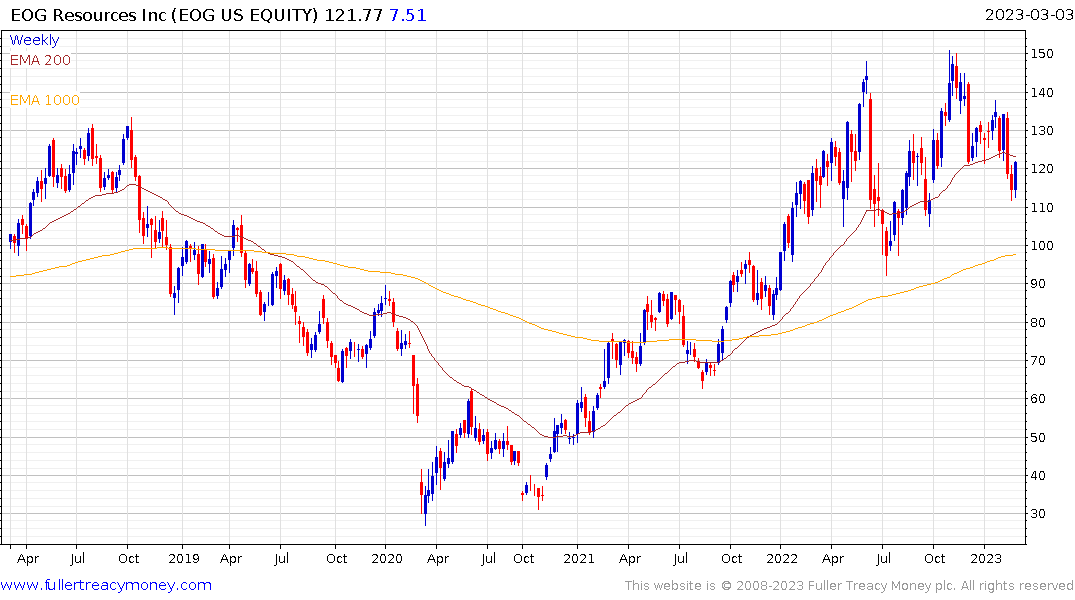
Task: Click the 60 price axis label
Action: (1038, 398)
